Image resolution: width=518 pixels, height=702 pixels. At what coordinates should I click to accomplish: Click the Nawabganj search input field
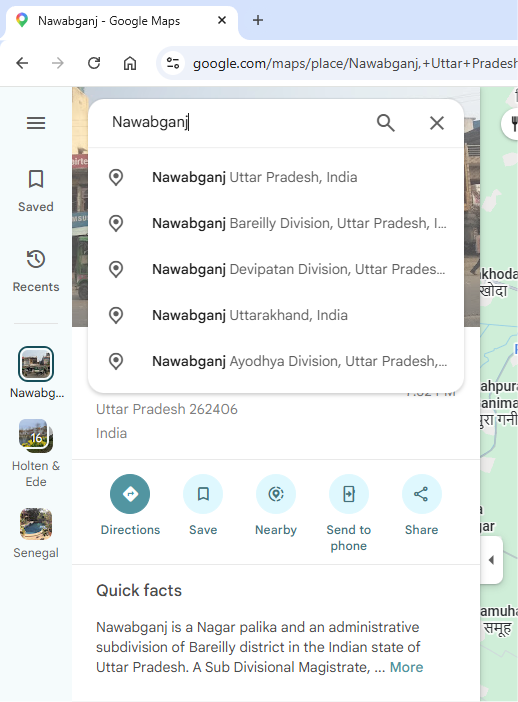(237, 122)
